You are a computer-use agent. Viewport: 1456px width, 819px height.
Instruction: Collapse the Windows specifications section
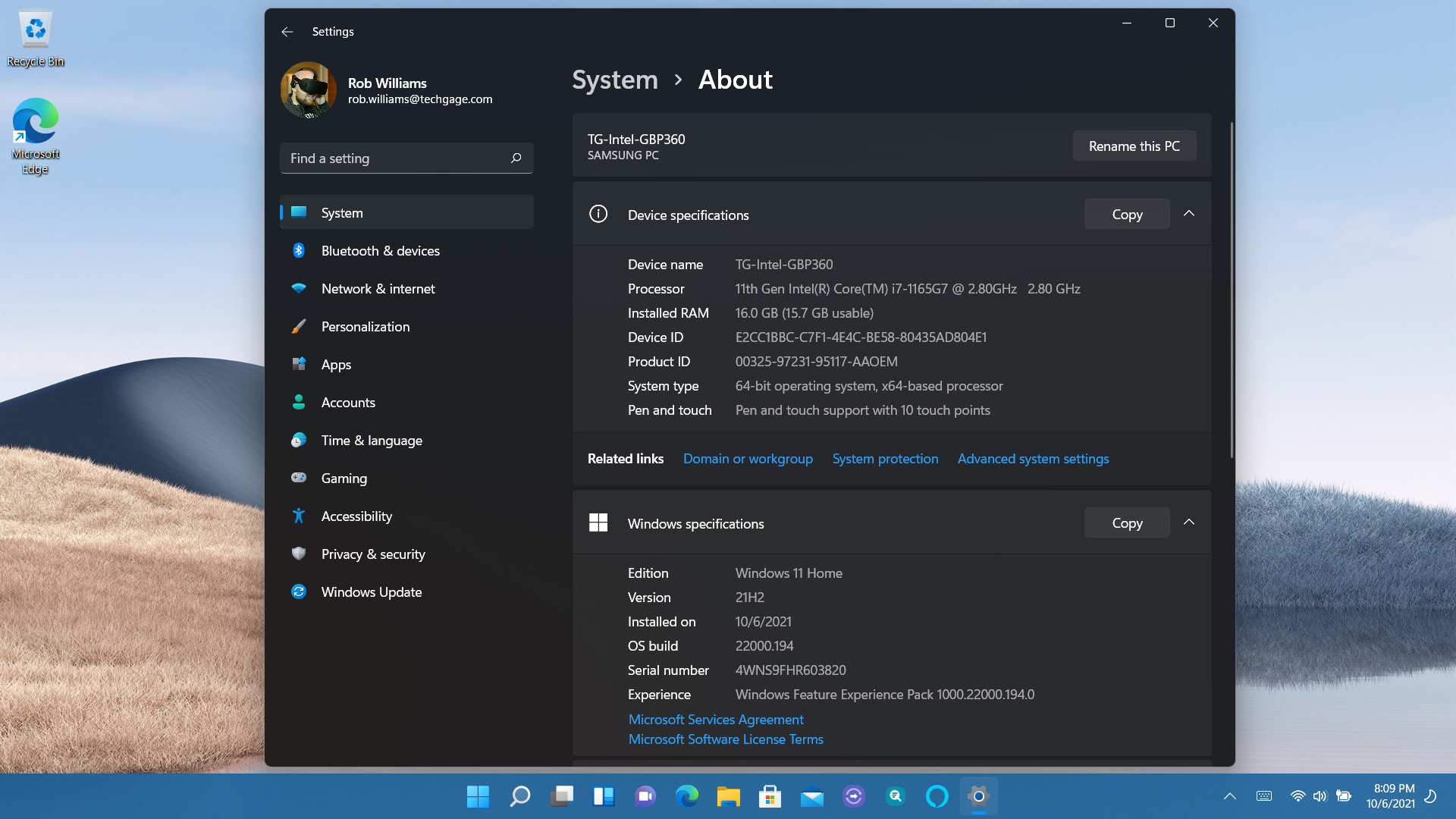point(1189,522)
